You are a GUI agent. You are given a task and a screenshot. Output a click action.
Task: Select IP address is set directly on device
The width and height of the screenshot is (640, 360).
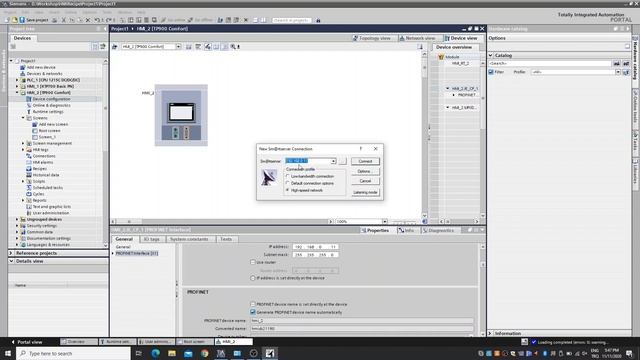[253, 278]
